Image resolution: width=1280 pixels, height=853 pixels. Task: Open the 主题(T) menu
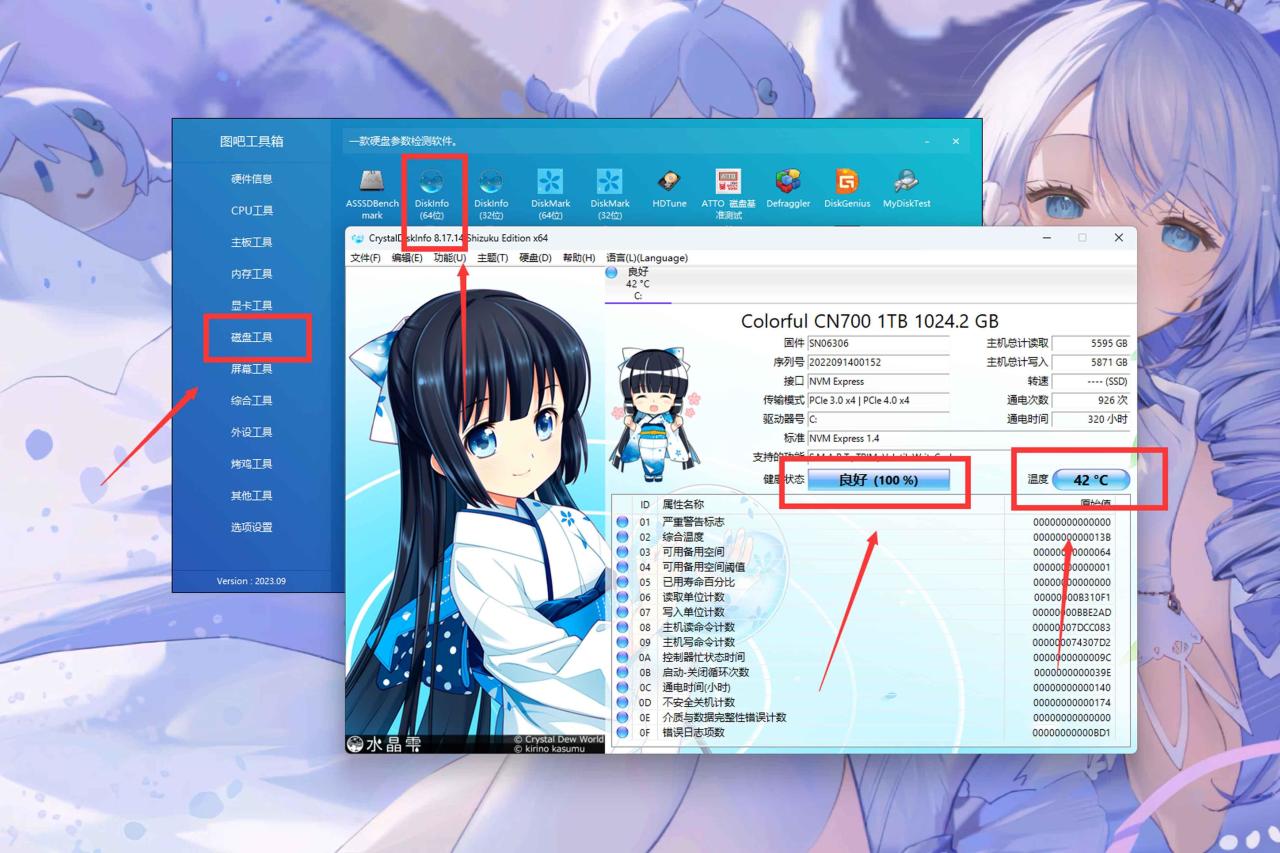493,258
